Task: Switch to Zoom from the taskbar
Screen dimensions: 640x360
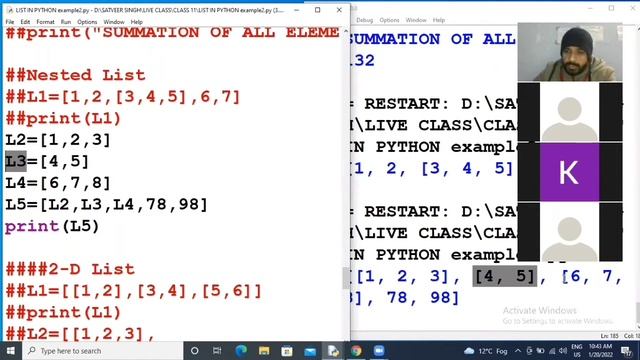Action: (x=379, y=351)
